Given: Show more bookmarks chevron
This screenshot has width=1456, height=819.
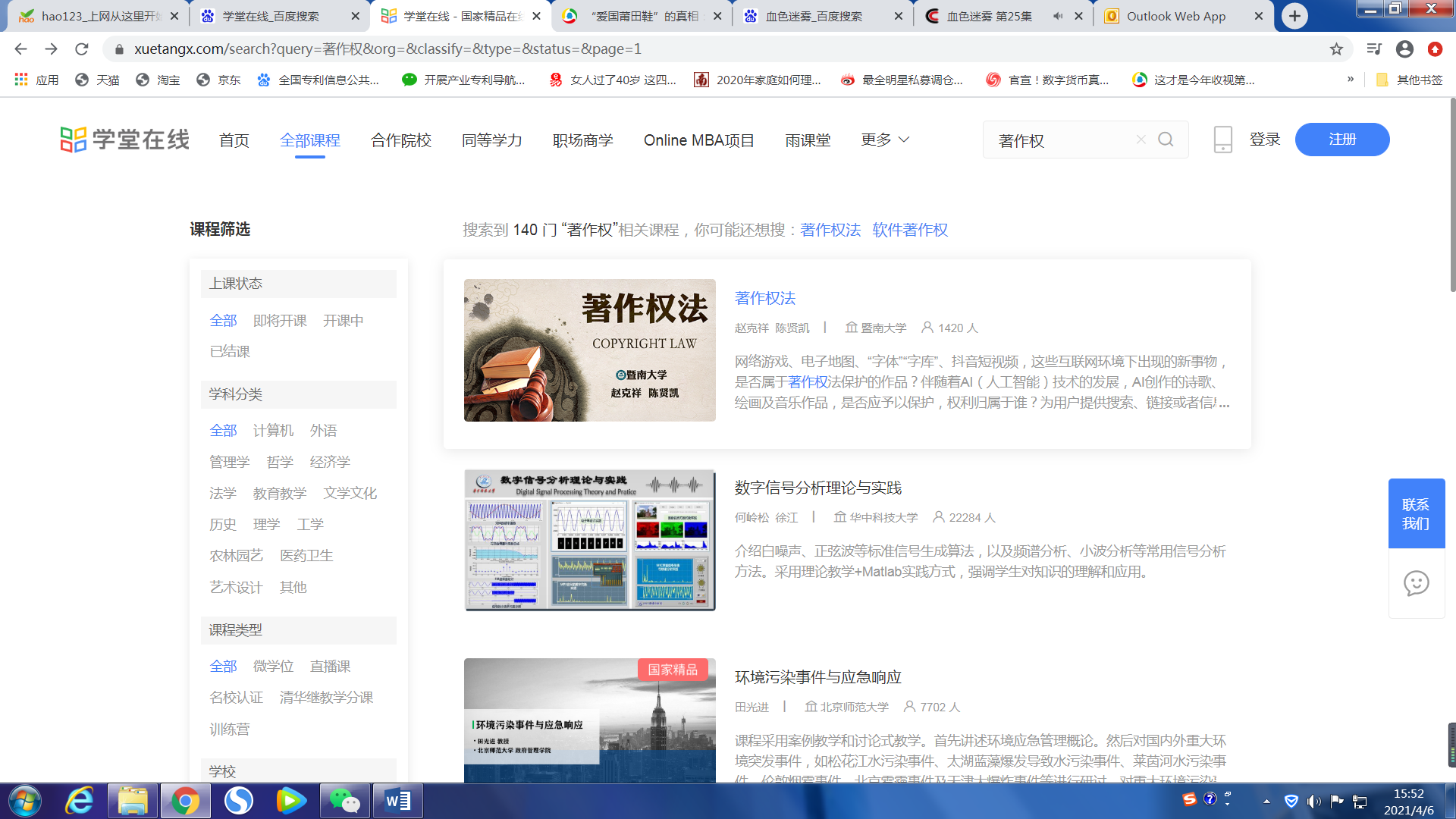Looking at the screenshot, I should click(1351, 79).
